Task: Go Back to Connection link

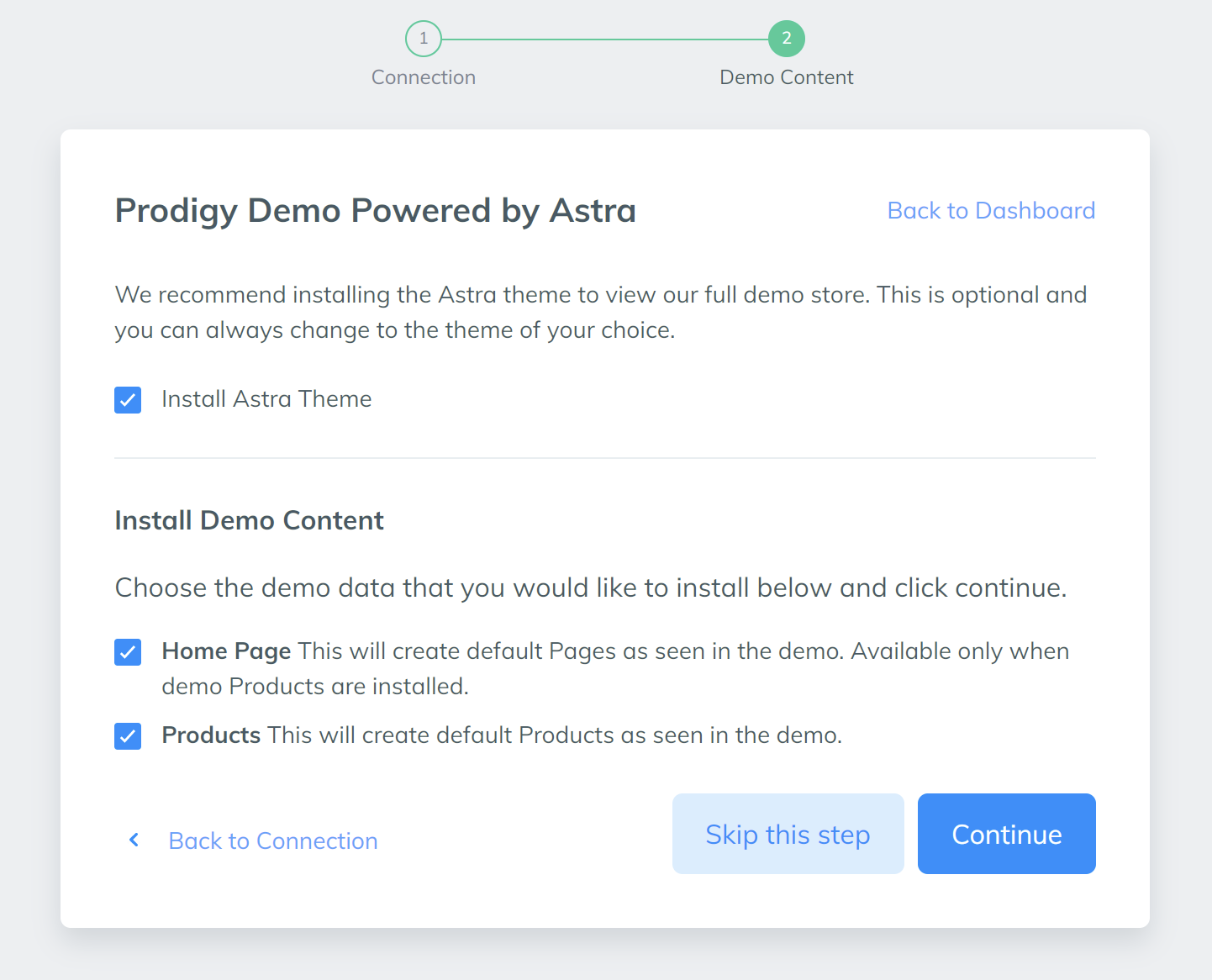Action: point(273,840)
